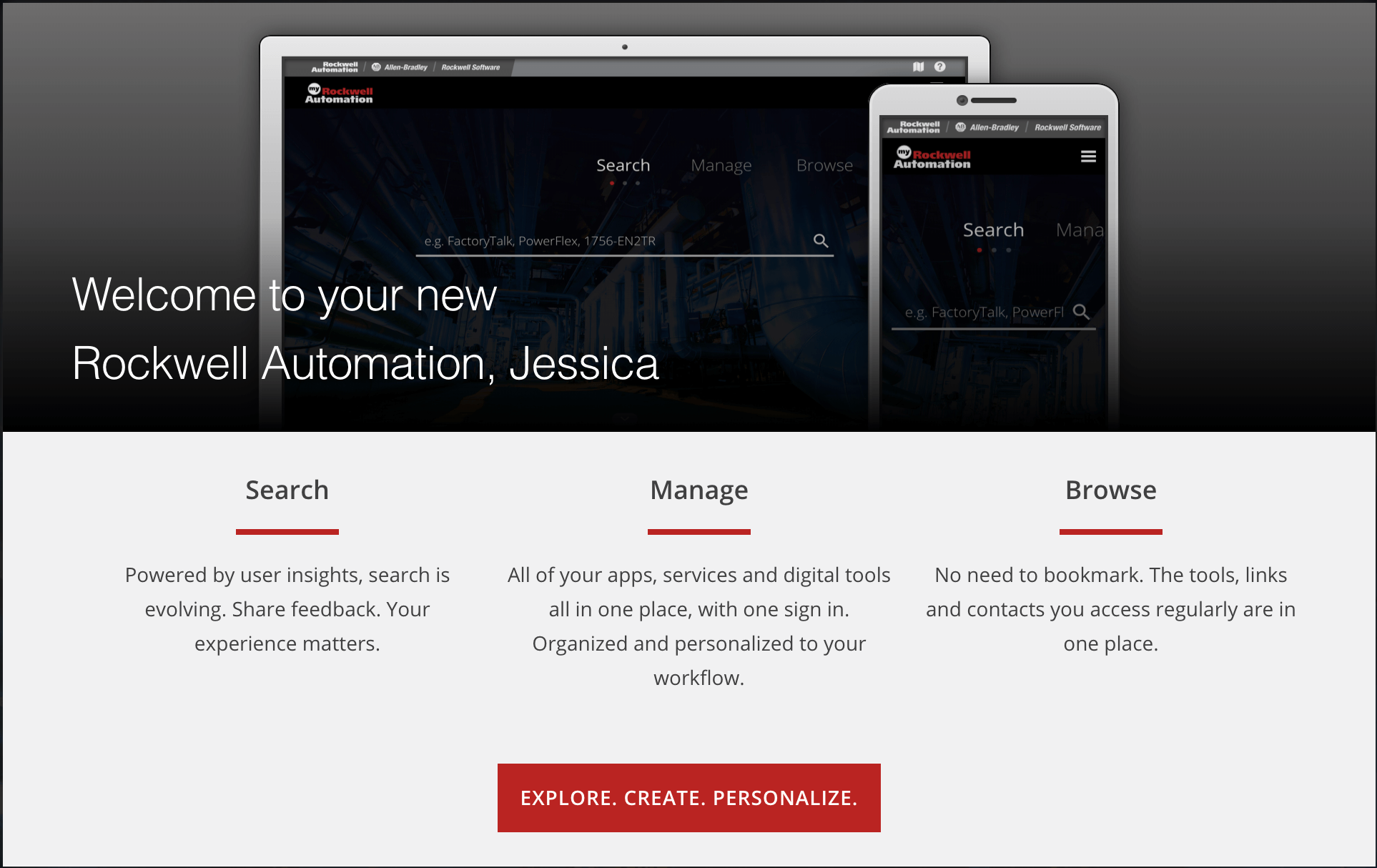Image resolution: width=1377 pixels, height=868 pixels.
Task: Click the map icon in laptop top bar
Action: (918, 66)
